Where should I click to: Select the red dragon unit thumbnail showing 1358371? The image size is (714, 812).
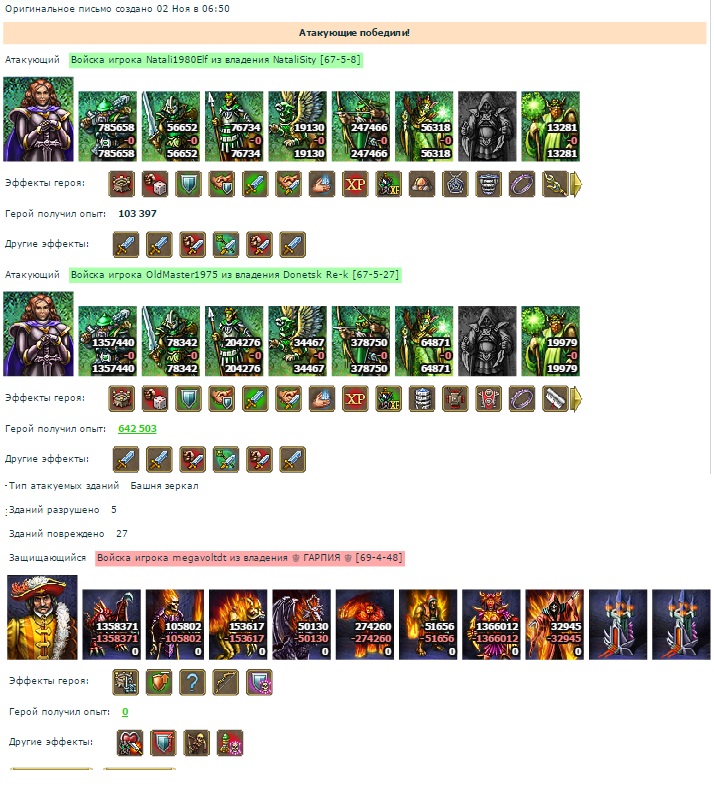pos(111,625)
